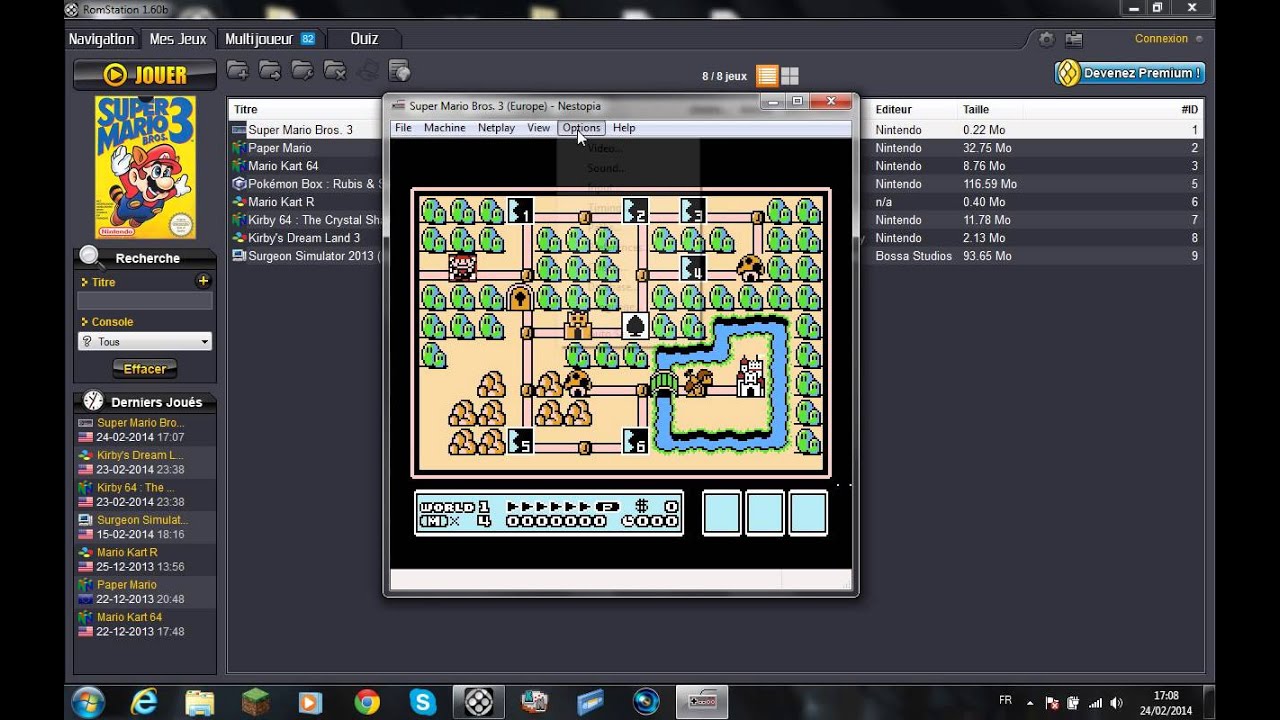Select Super Mario Bros. 3 in game list
Viewport: 1280px width, 720px height.
[300, 130]
